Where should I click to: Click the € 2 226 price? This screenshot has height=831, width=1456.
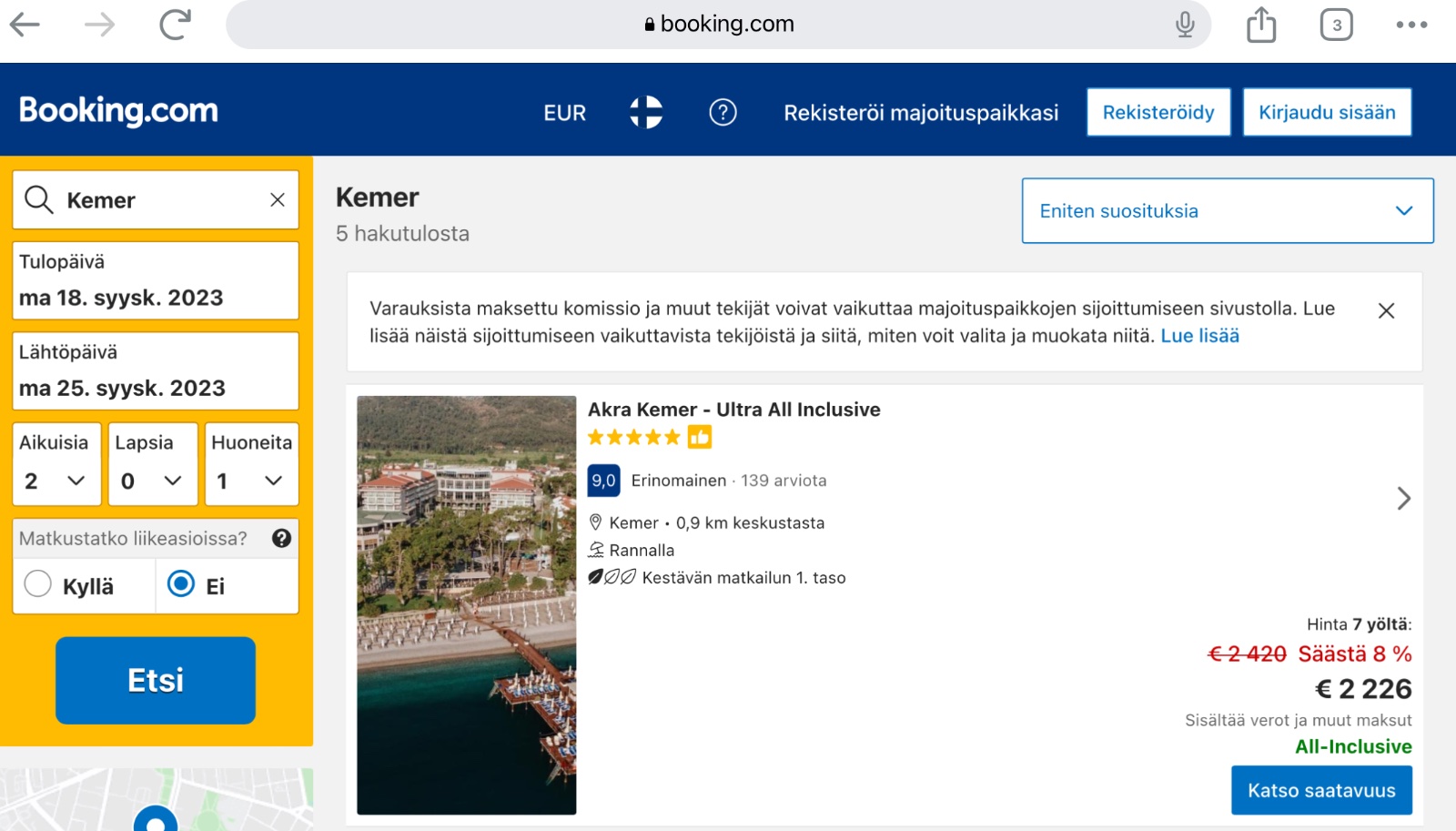coord(1363,689)
